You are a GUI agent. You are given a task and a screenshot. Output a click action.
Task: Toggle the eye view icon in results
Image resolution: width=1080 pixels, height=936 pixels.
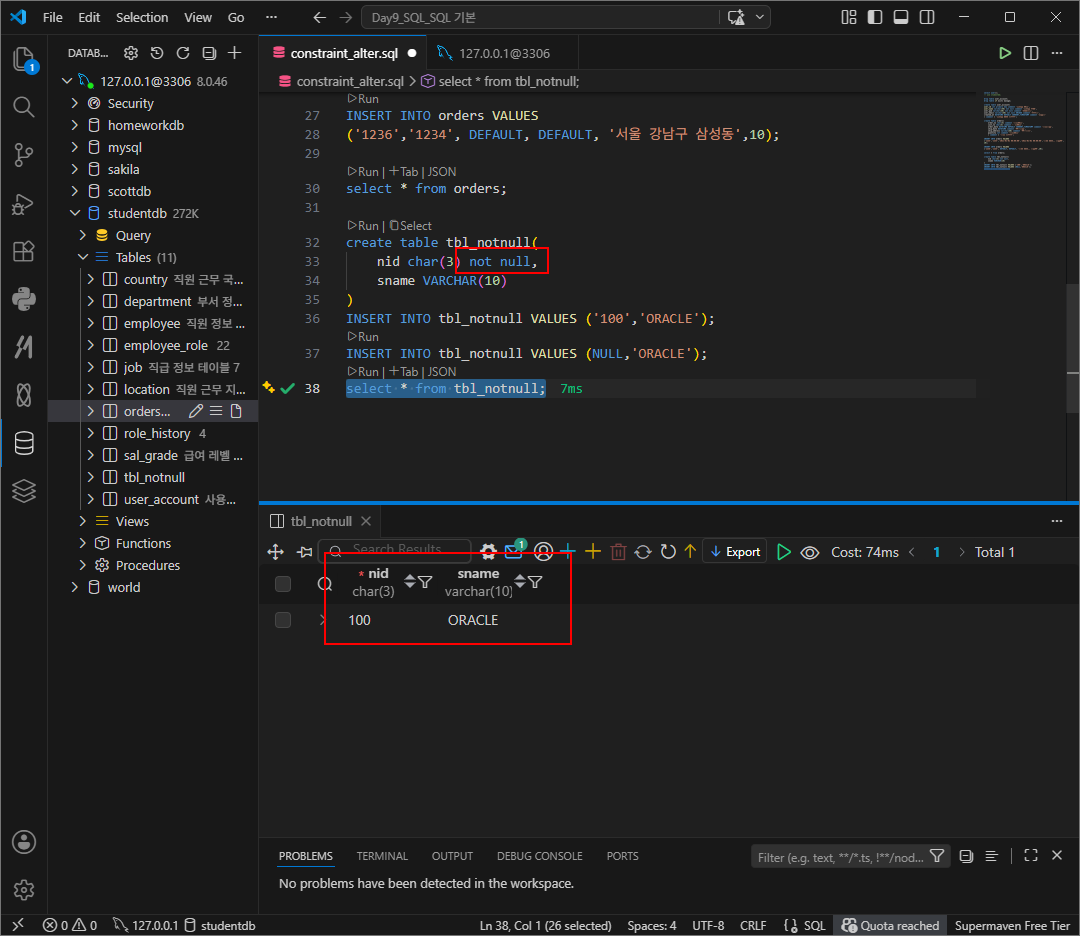[809, 552]
